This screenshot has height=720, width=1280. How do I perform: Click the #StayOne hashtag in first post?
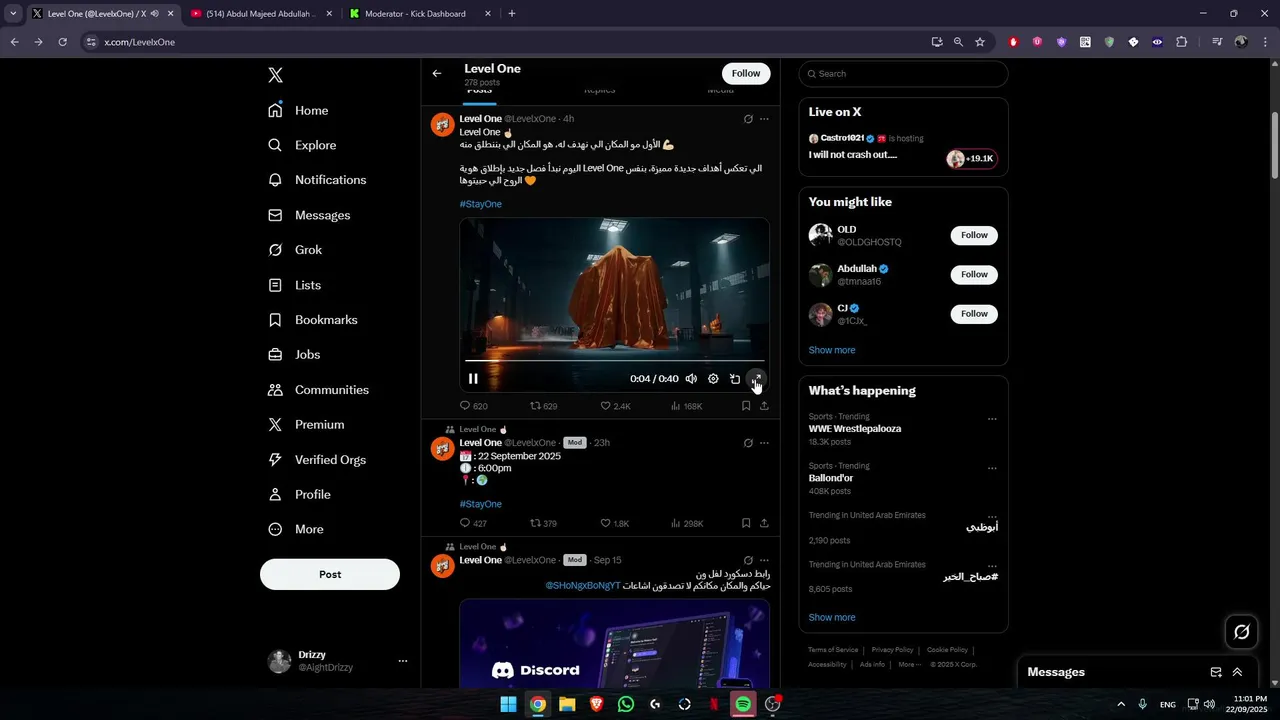(x=481, y=204)
